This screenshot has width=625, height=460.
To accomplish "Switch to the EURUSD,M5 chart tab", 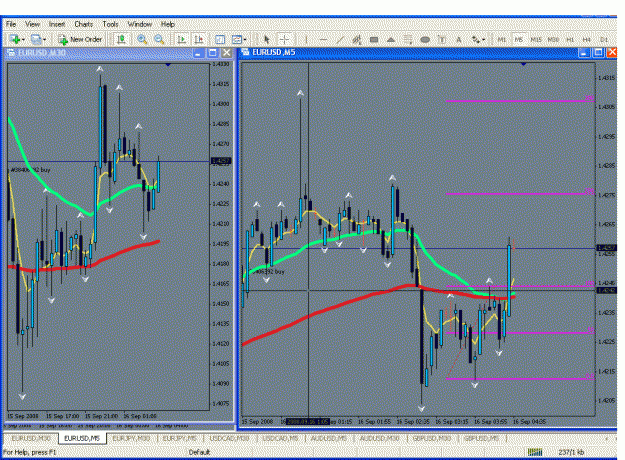I will (x=82, y=438).
